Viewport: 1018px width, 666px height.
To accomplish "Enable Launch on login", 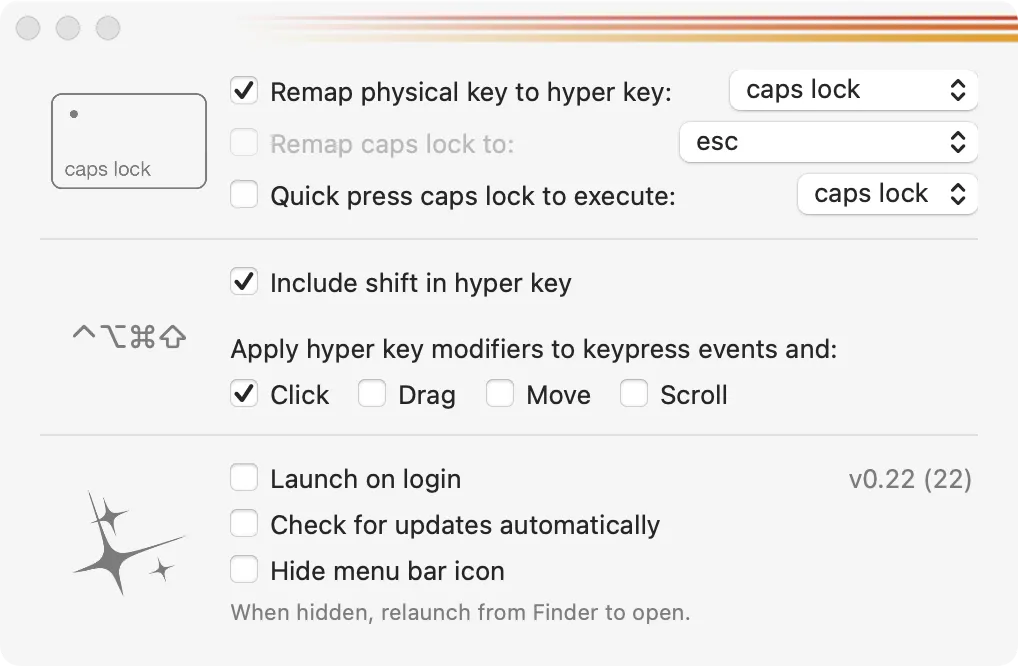I will point(244,478).
